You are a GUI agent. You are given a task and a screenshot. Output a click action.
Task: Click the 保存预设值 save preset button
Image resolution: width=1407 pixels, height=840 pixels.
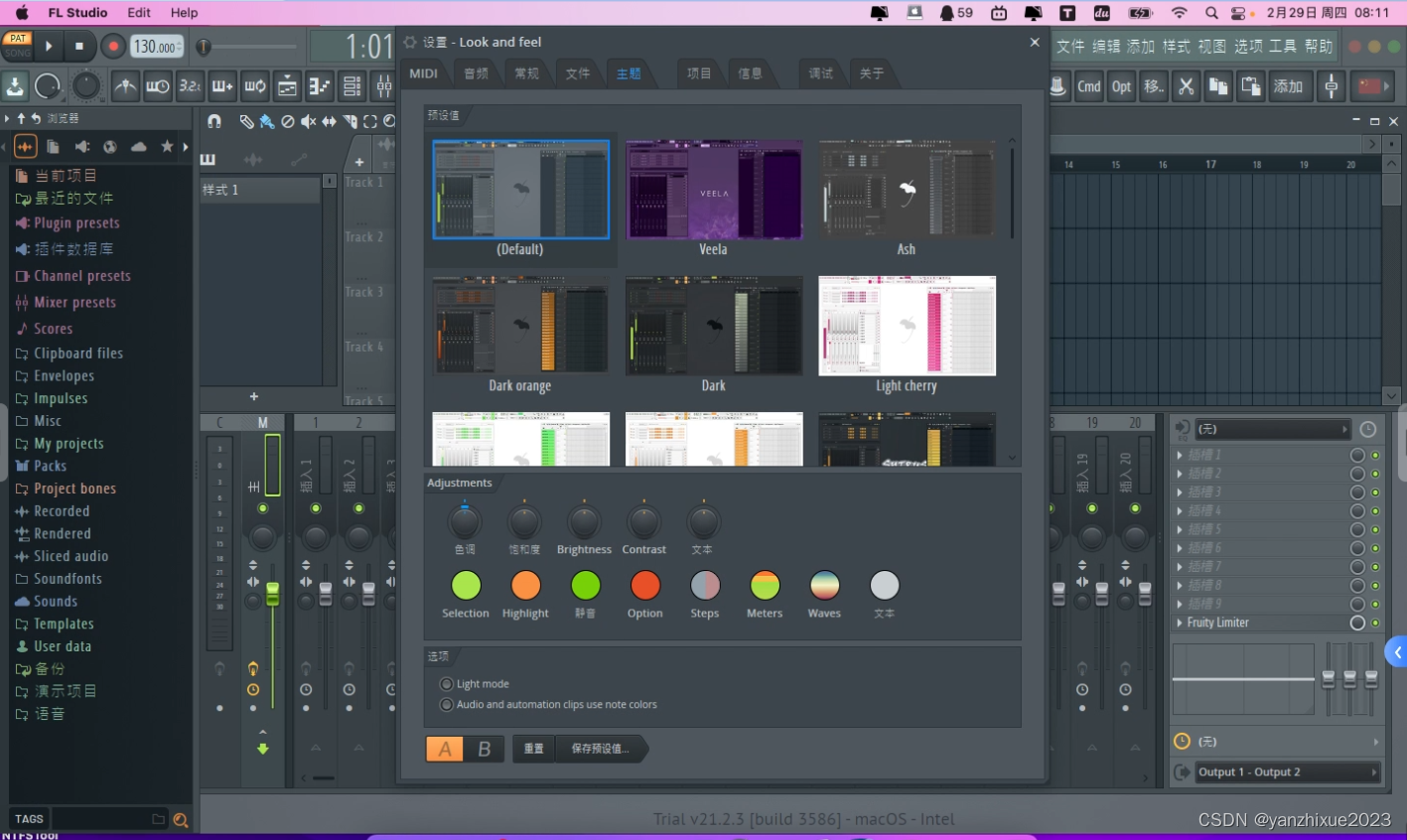click(x=600, y=749)
